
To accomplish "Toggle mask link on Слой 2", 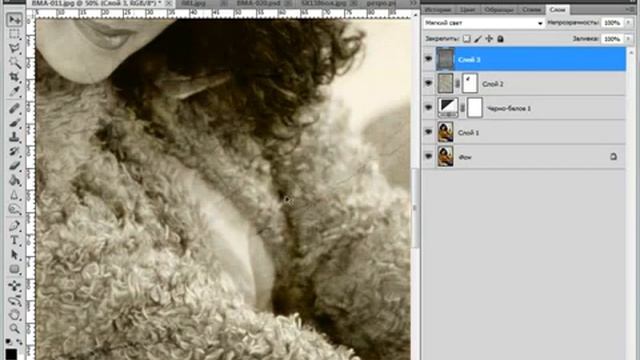I will (458, 84).
